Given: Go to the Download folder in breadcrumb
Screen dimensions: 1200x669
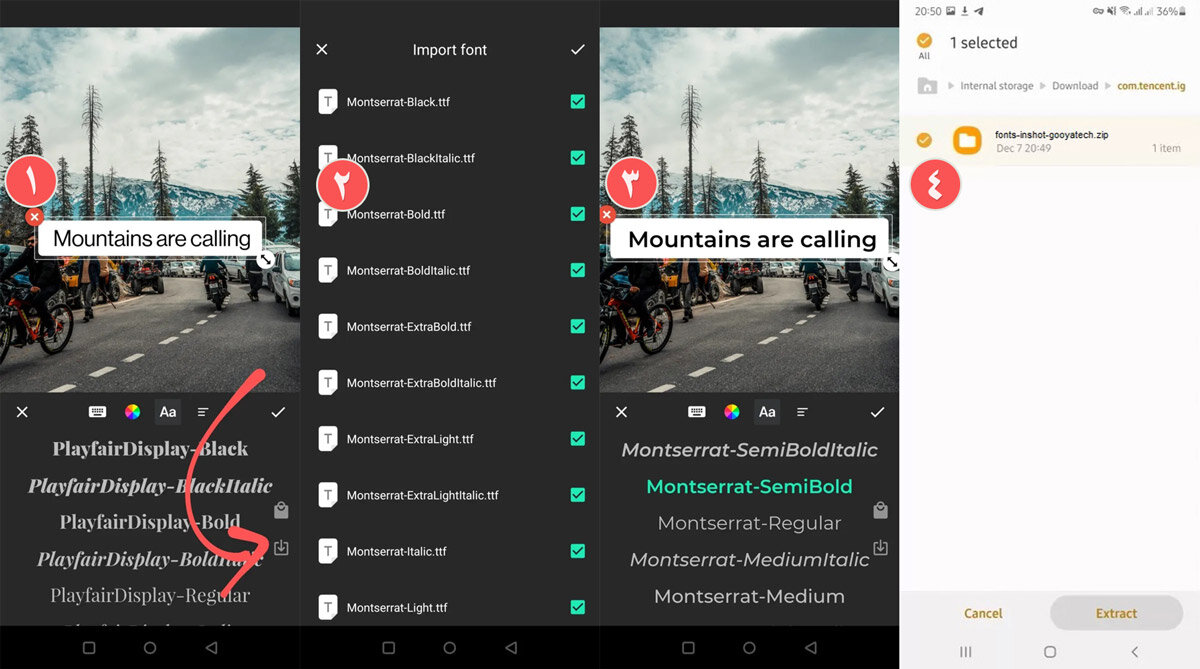Looking at the screenshot, I should [x=1075, y=86].
